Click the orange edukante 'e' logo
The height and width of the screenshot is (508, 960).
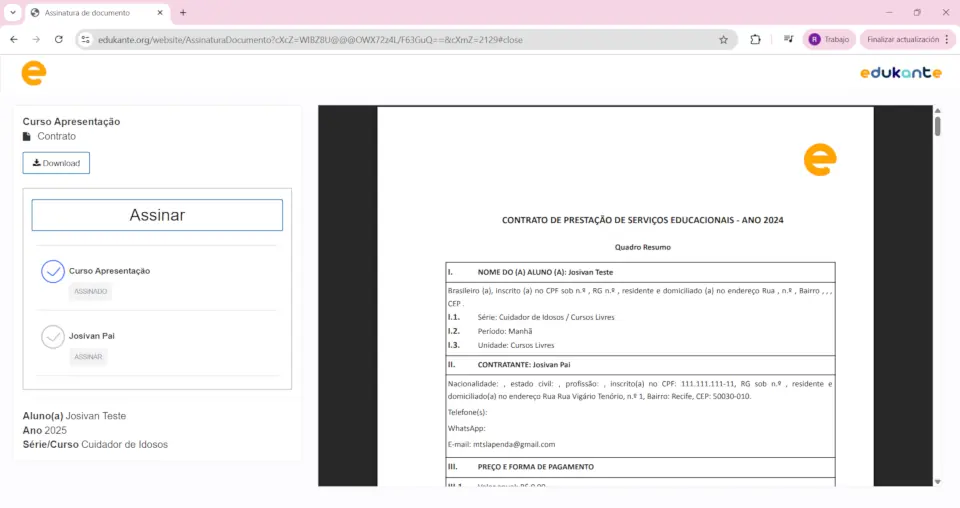34,73
